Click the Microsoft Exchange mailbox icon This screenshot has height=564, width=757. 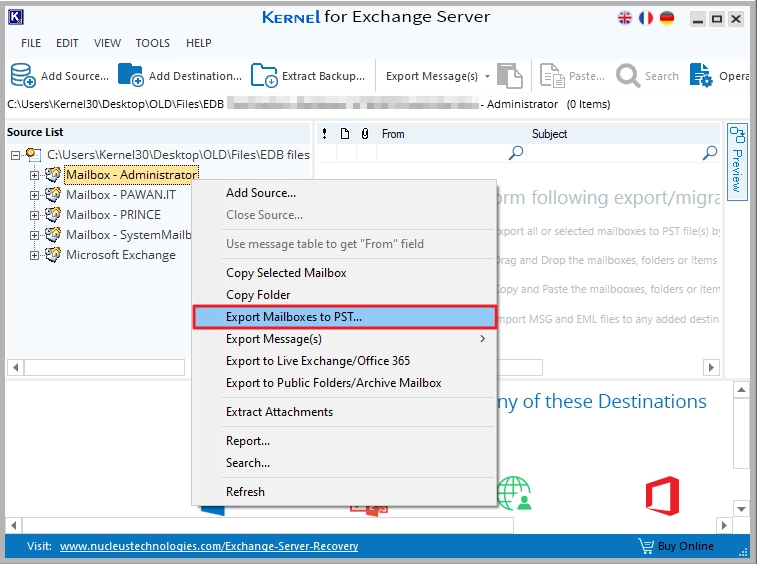[53, 254]
